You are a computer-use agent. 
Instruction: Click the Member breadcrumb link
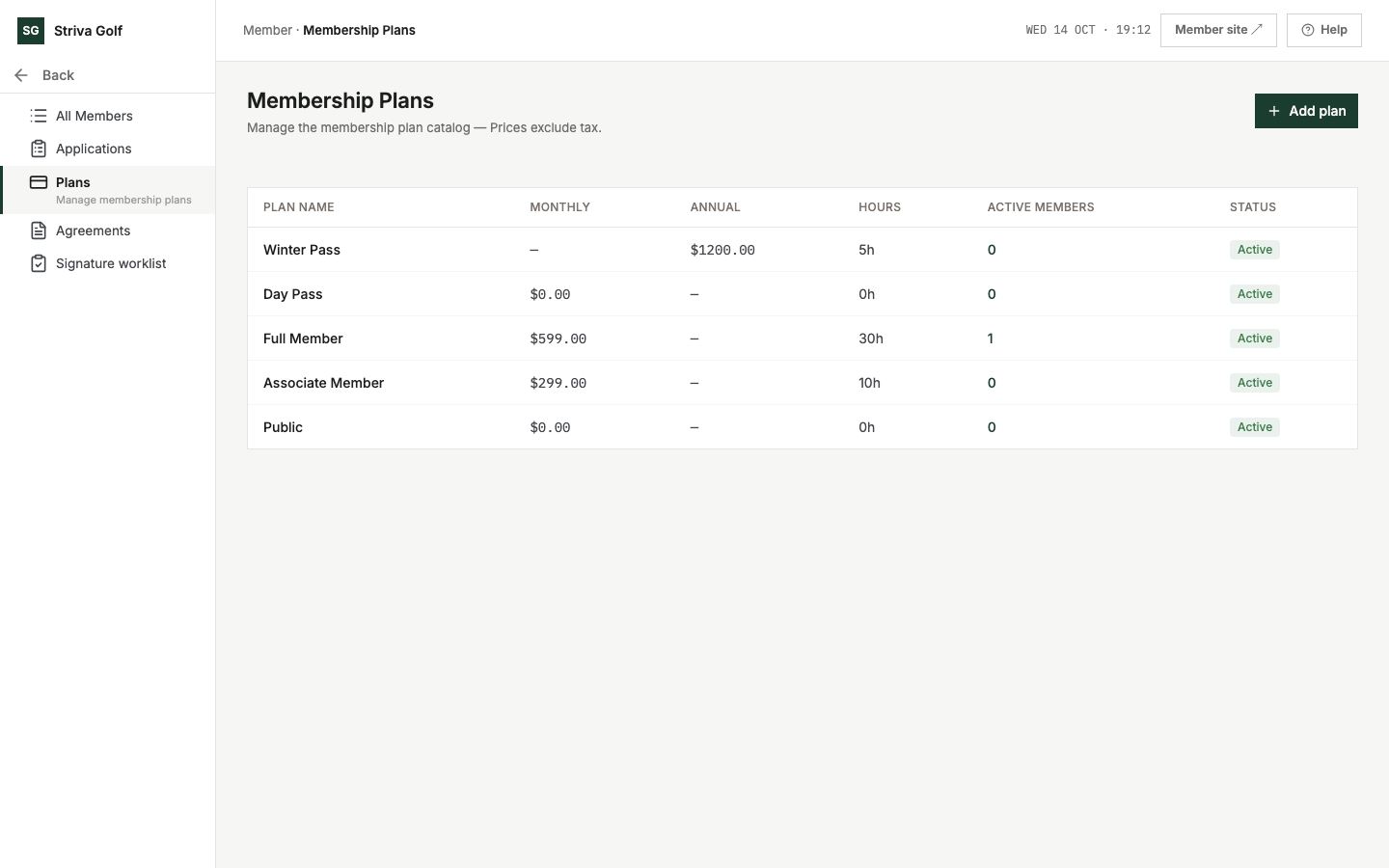[x=267, y=30]
